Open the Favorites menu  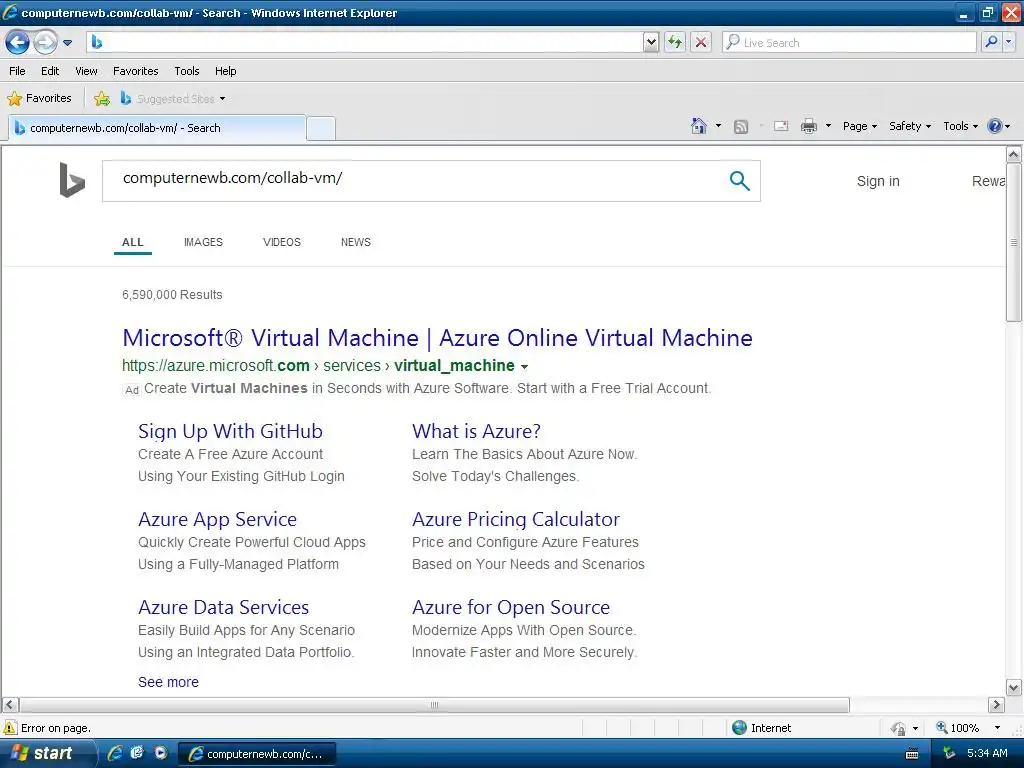135,71
